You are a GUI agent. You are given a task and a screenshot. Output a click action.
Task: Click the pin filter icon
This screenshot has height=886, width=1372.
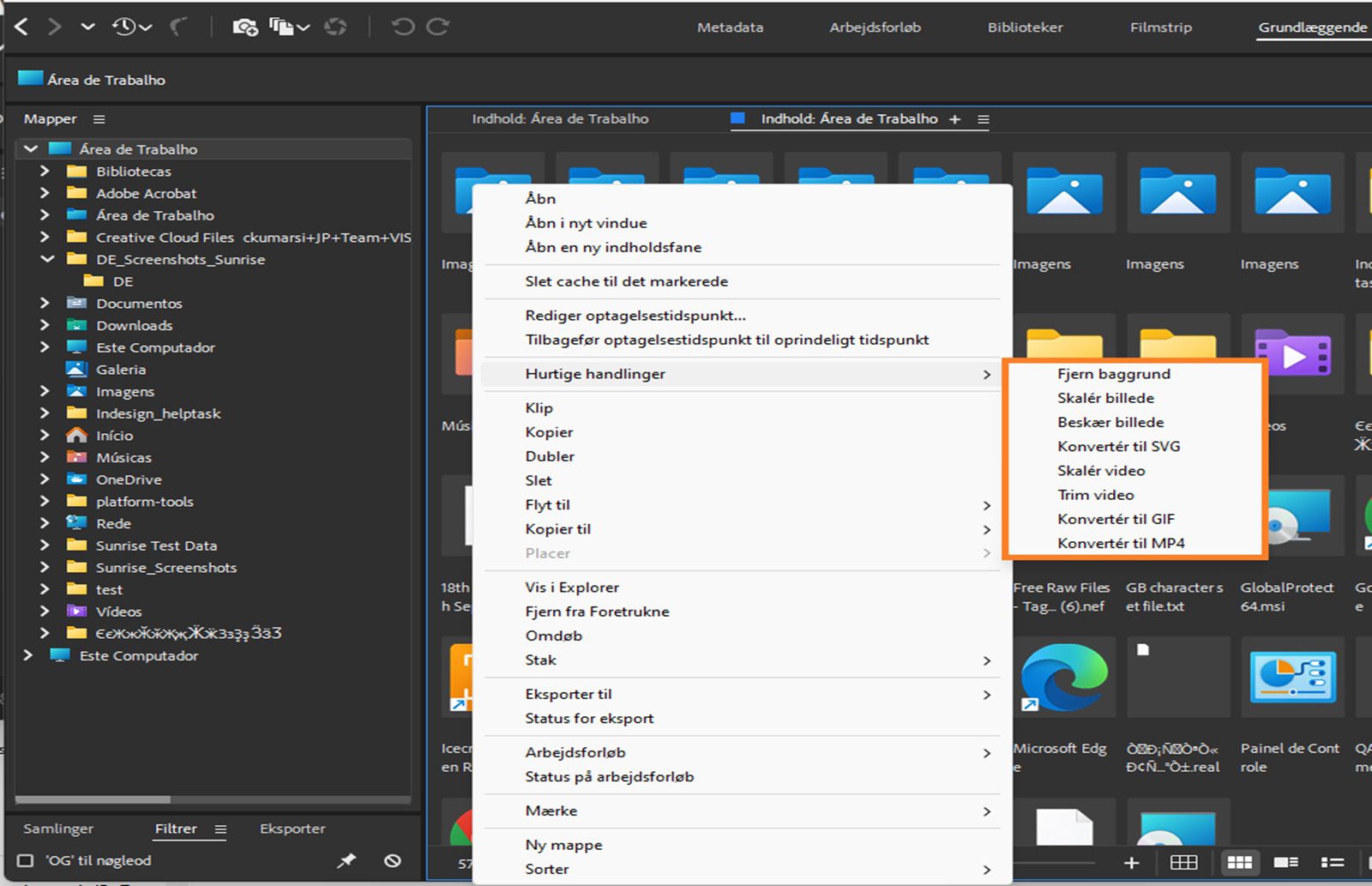tap(346, 860)
